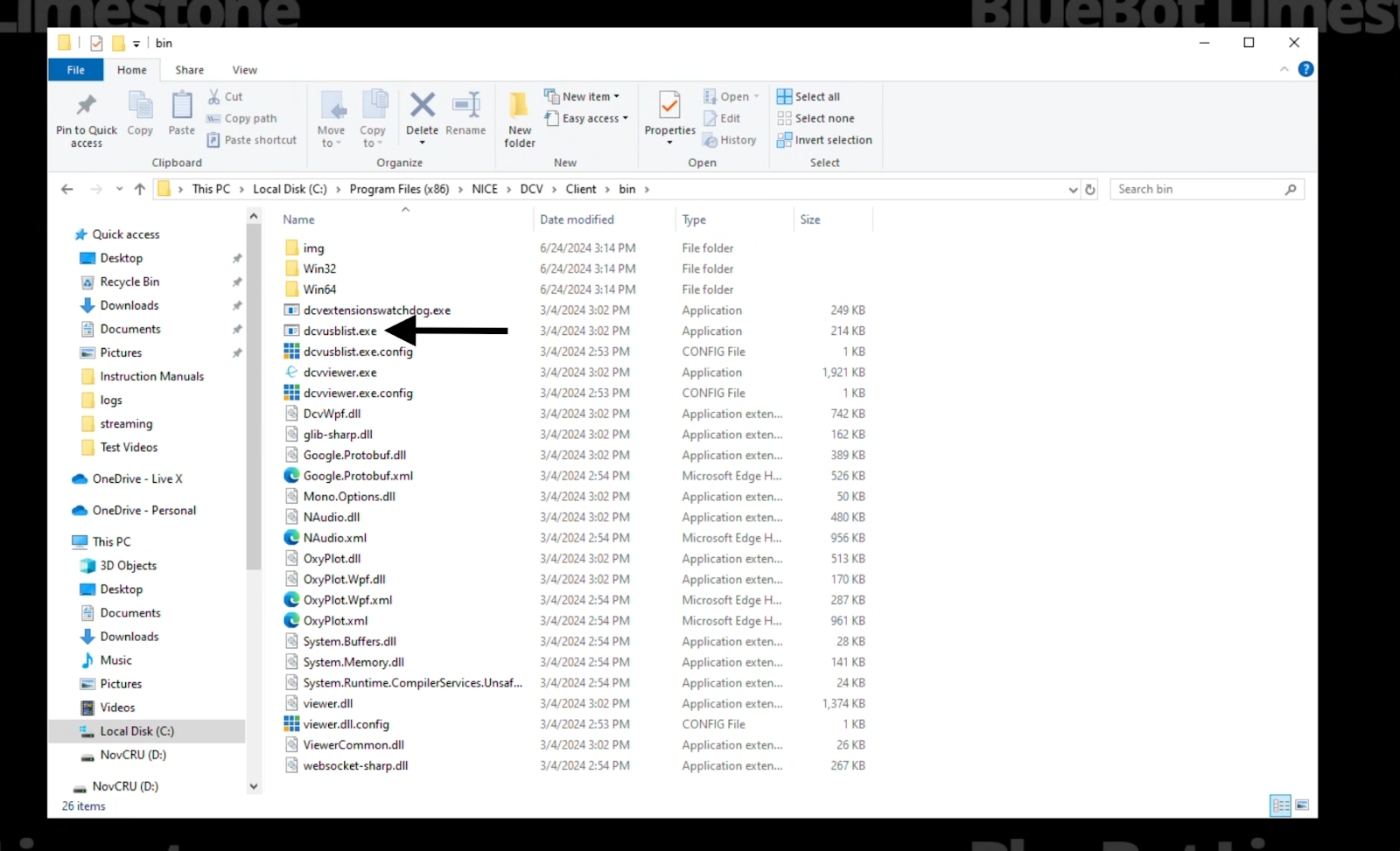Click the navigation pane scrollbar down arrow
This screenshot has height=851, width=1400.
(x=254, y=786)
